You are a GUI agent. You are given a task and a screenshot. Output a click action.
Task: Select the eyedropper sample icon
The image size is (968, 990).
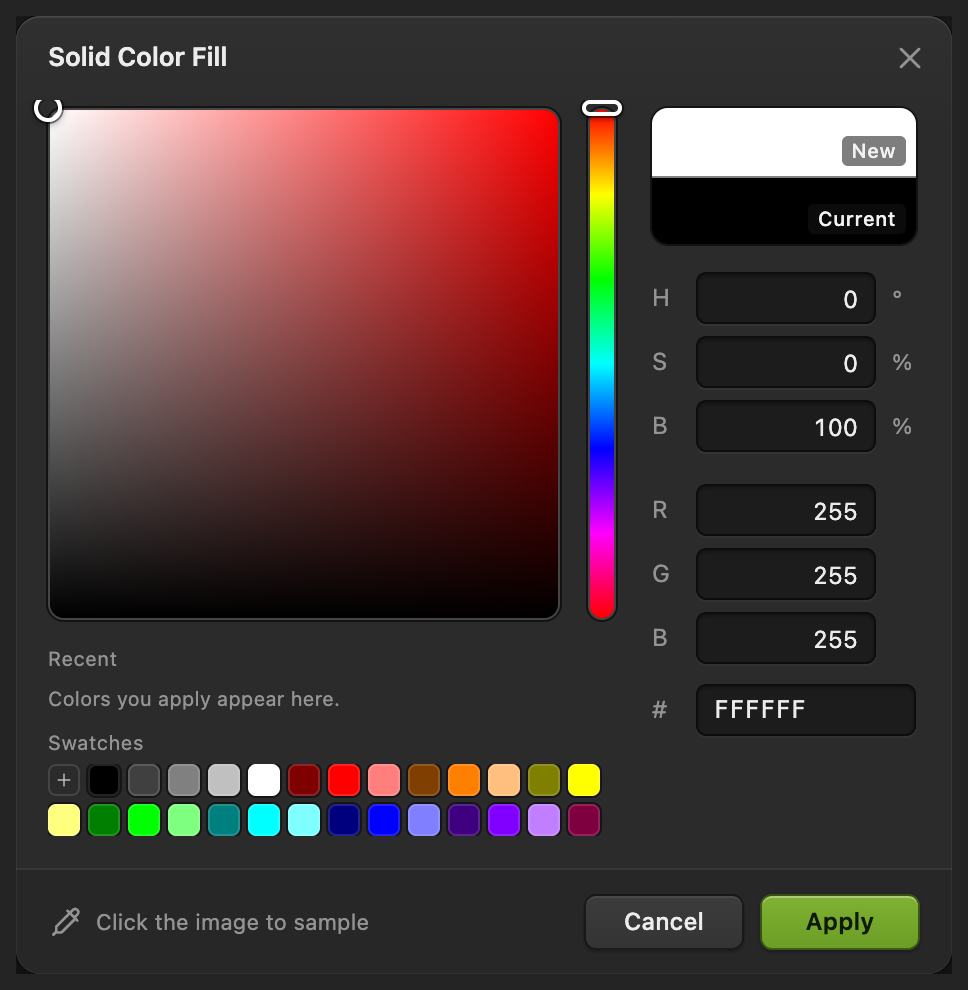(x=66, y=922)
